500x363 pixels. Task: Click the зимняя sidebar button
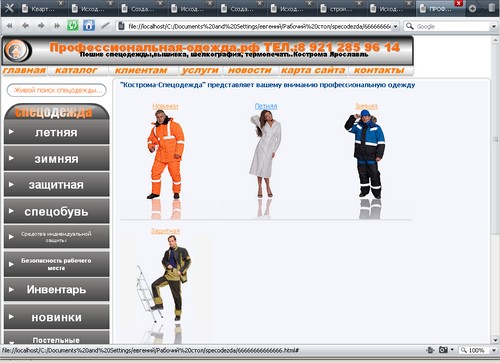pyautogui.click(x=56, y=159)
